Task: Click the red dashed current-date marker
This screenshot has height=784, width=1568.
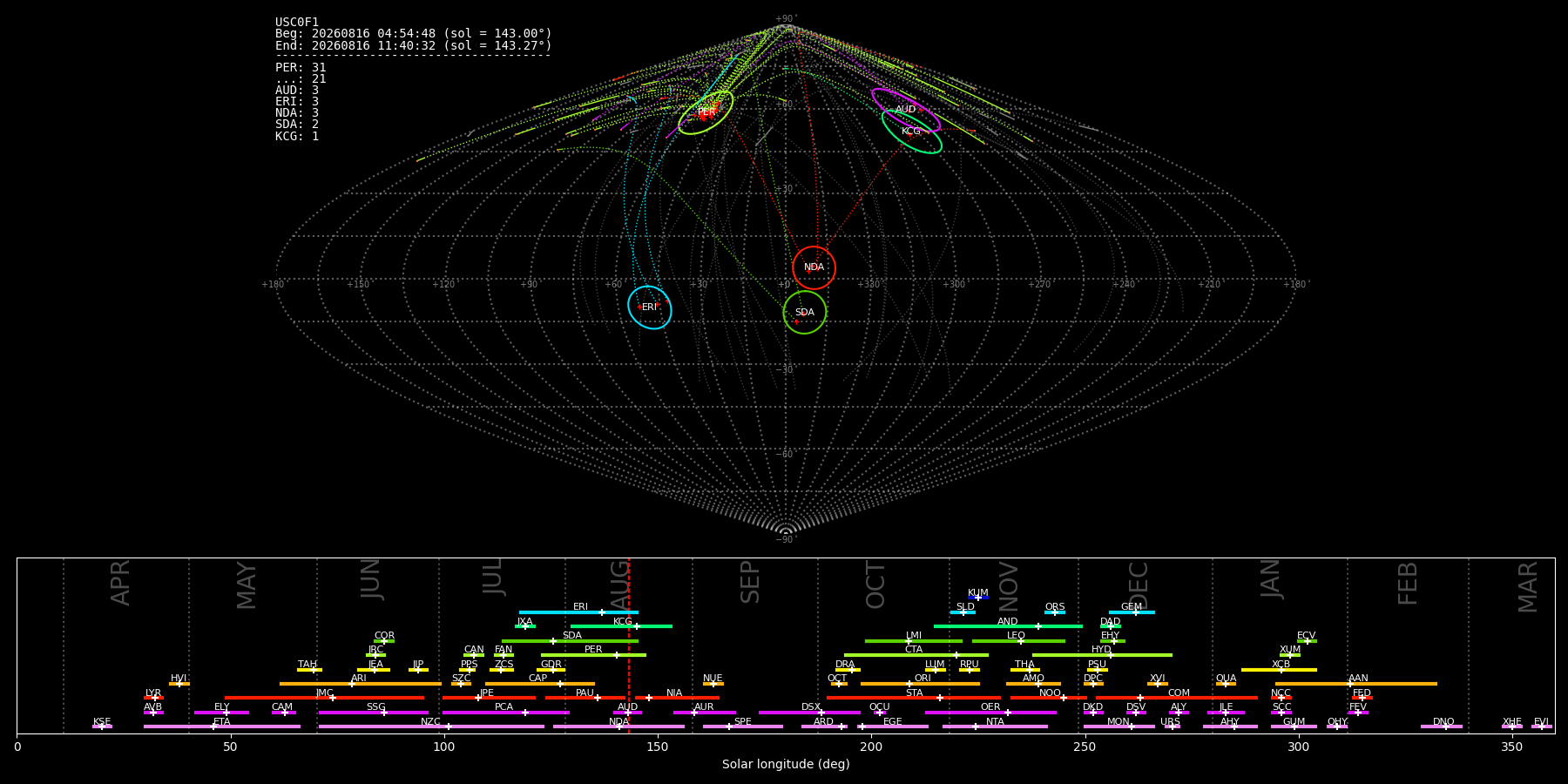Action: tap(629, 645)
